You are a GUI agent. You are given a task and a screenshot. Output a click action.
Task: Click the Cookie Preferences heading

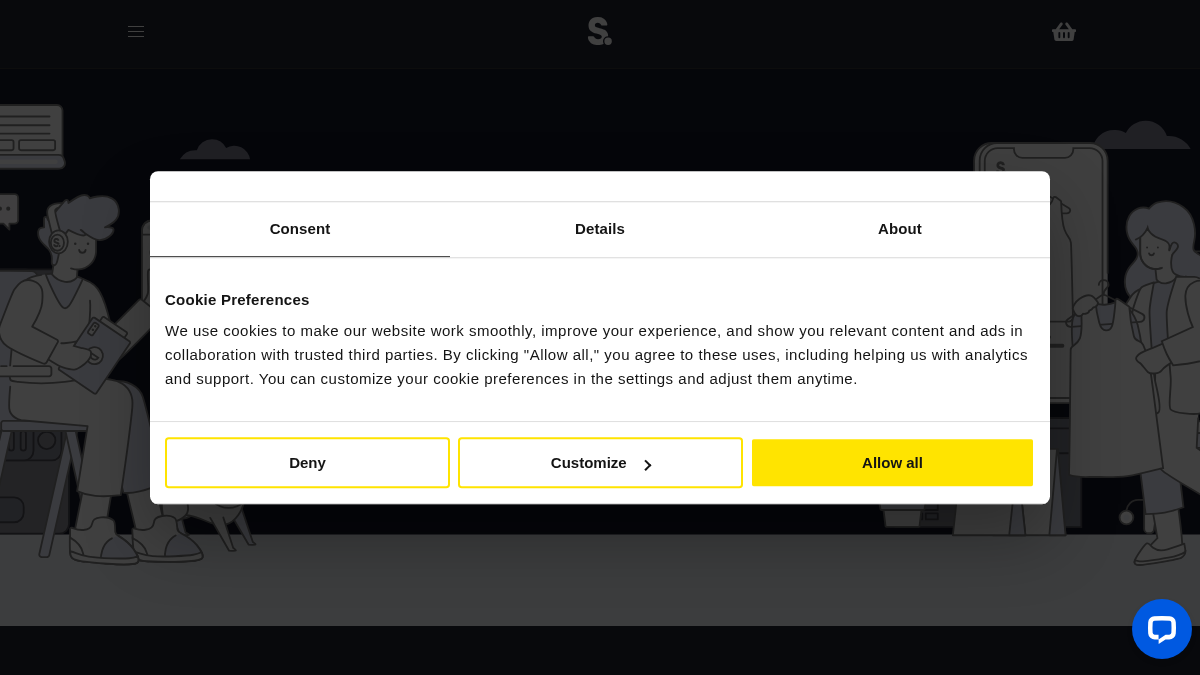tap(237, 300)
